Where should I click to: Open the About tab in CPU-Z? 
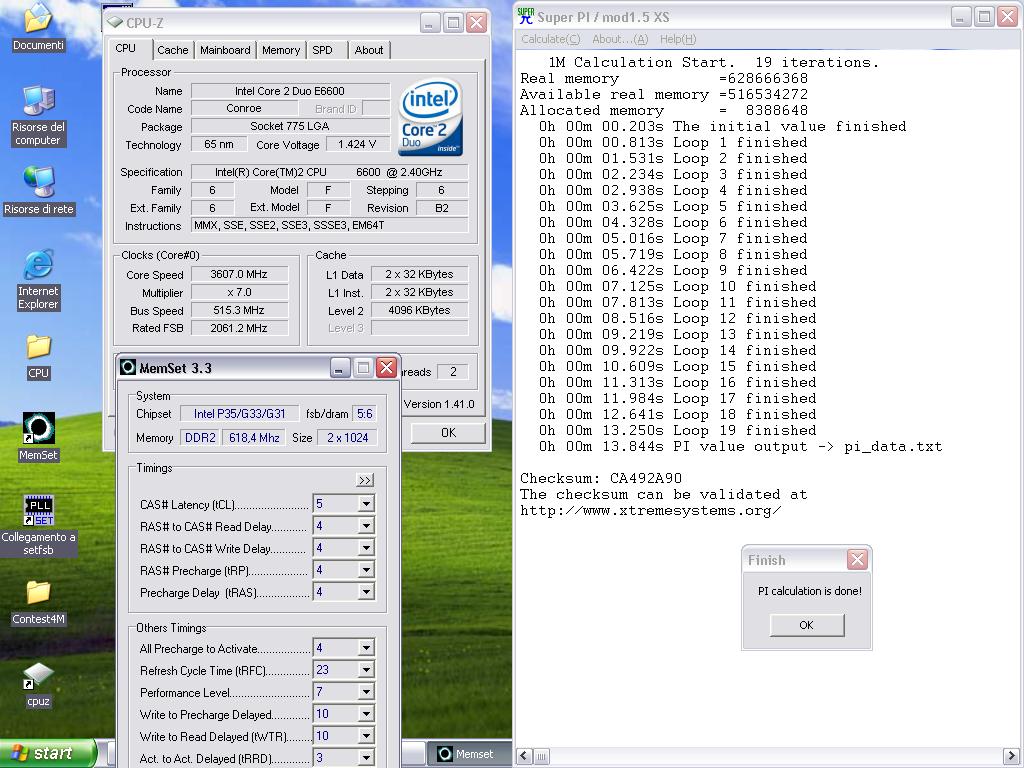point(369,50)
